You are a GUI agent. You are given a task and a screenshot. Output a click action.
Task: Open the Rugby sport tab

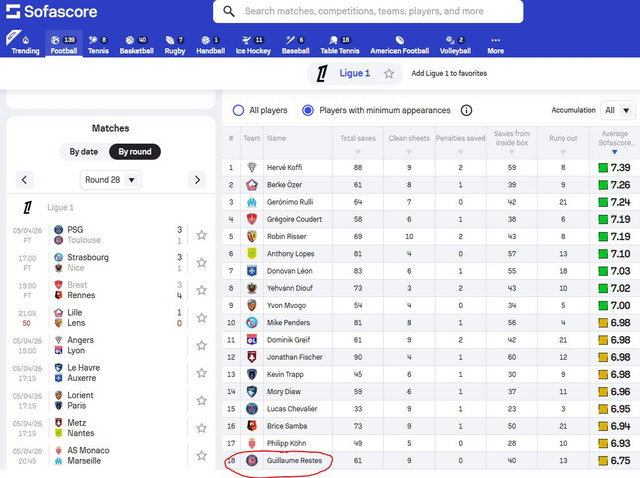(x=175, y=44)
